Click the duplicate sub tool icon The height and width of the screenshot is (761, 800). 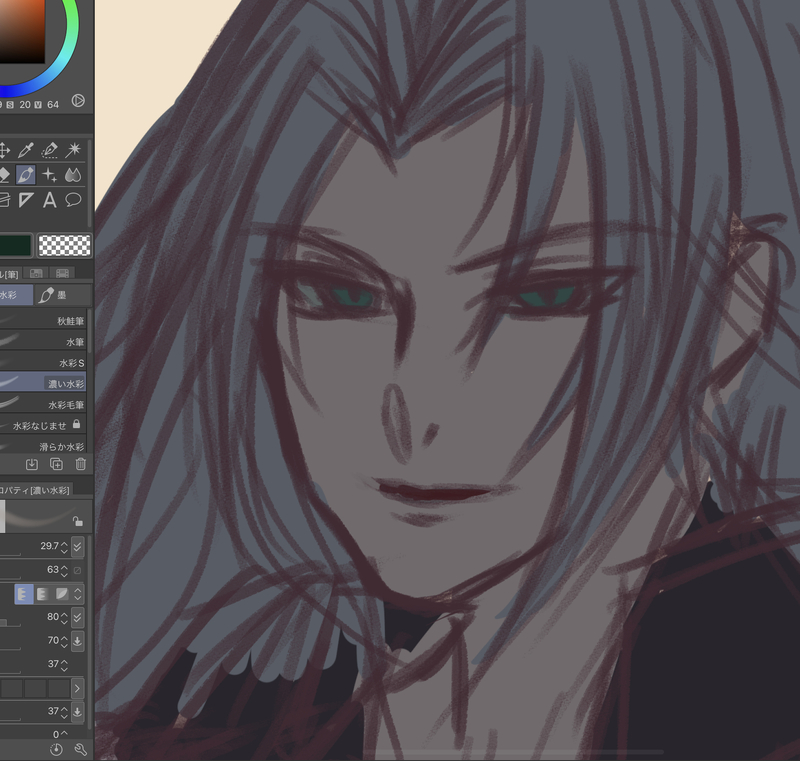56,464
